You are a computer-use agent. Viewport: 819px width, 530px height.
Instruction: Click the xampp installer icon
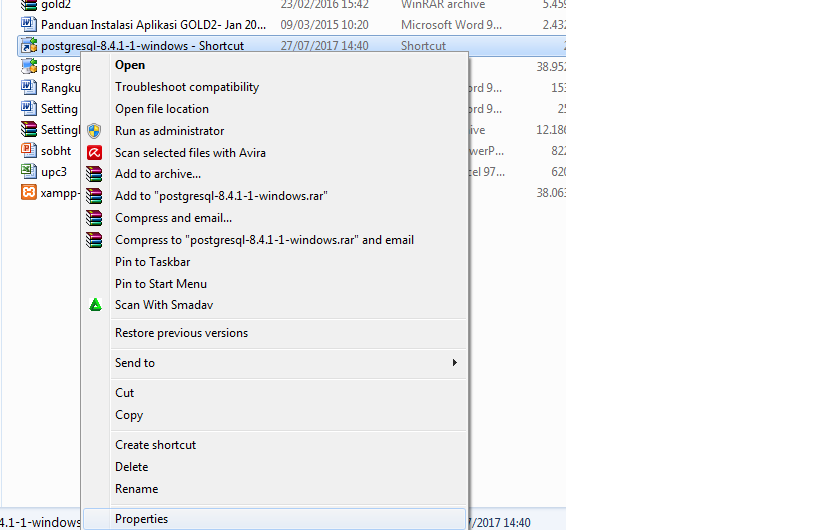(29, 192)
